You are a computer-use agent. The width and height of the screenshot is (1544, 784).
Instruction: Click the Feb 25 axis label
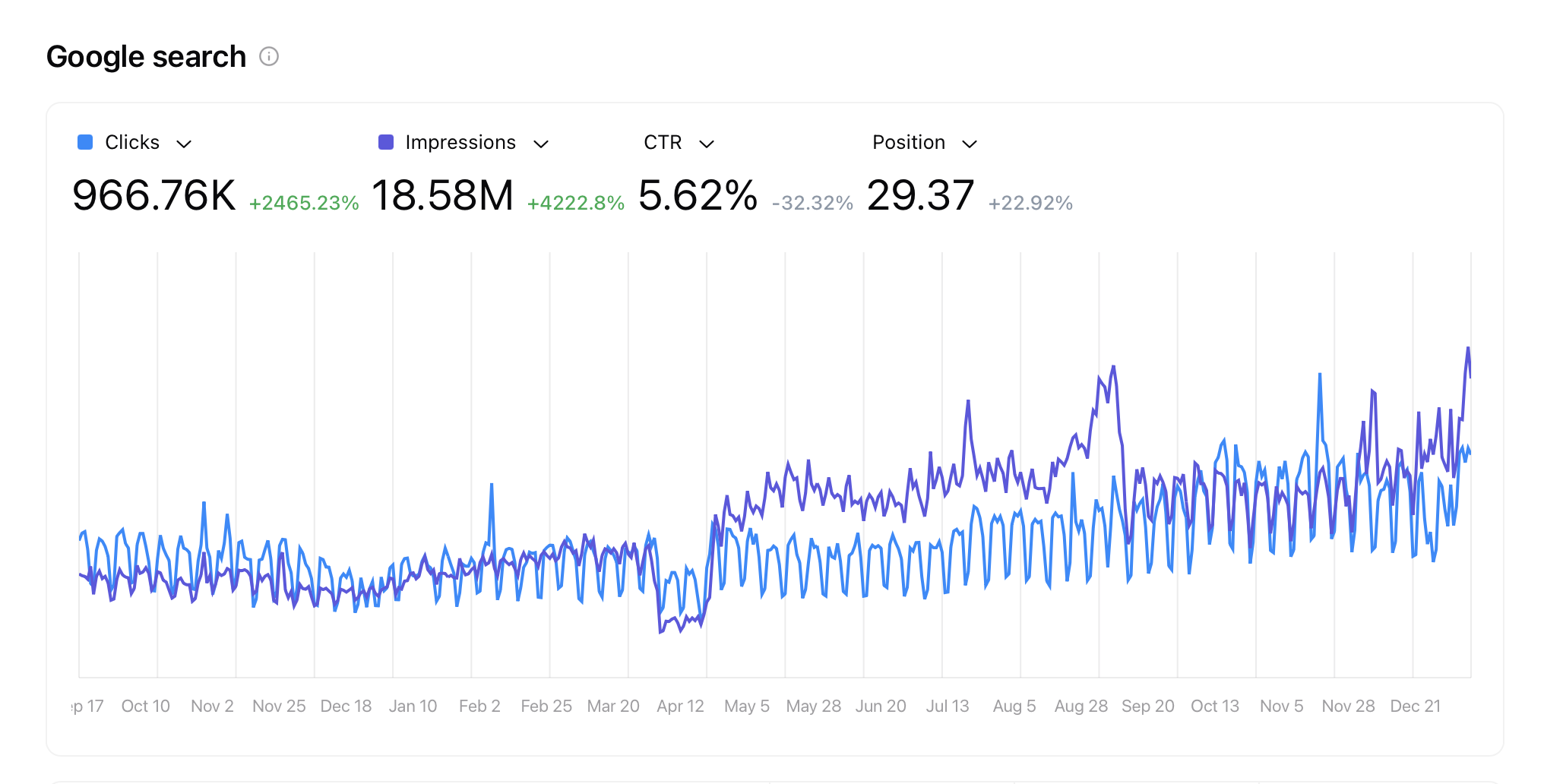546,706
